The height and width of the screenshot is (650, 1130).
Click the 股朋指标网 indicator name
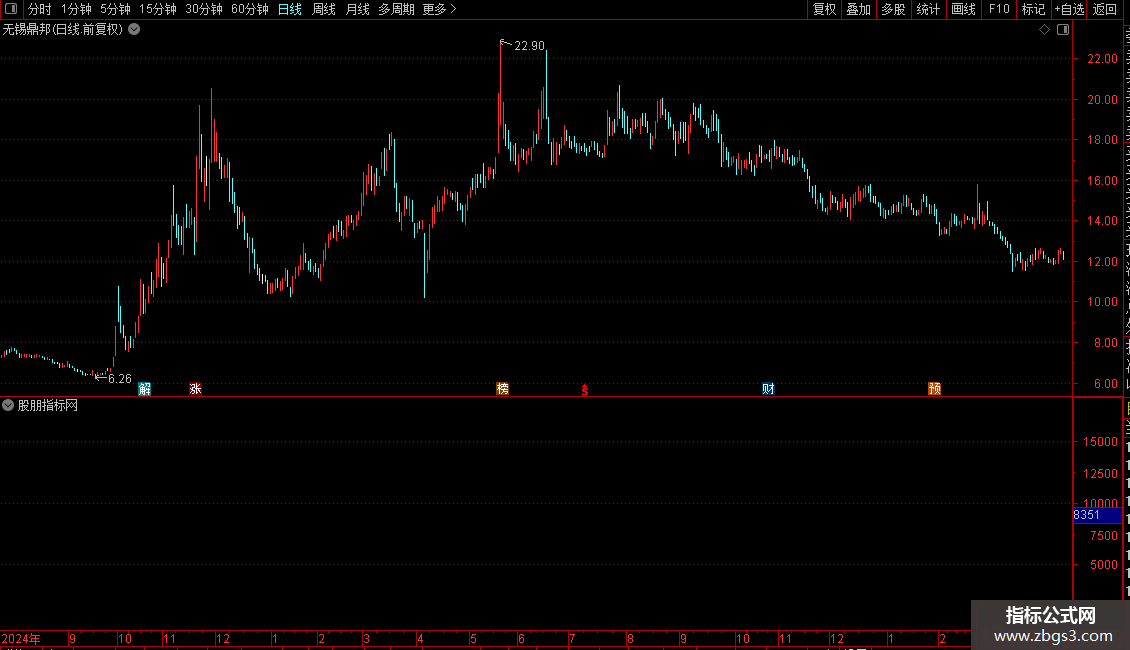[x=48, y=406]
